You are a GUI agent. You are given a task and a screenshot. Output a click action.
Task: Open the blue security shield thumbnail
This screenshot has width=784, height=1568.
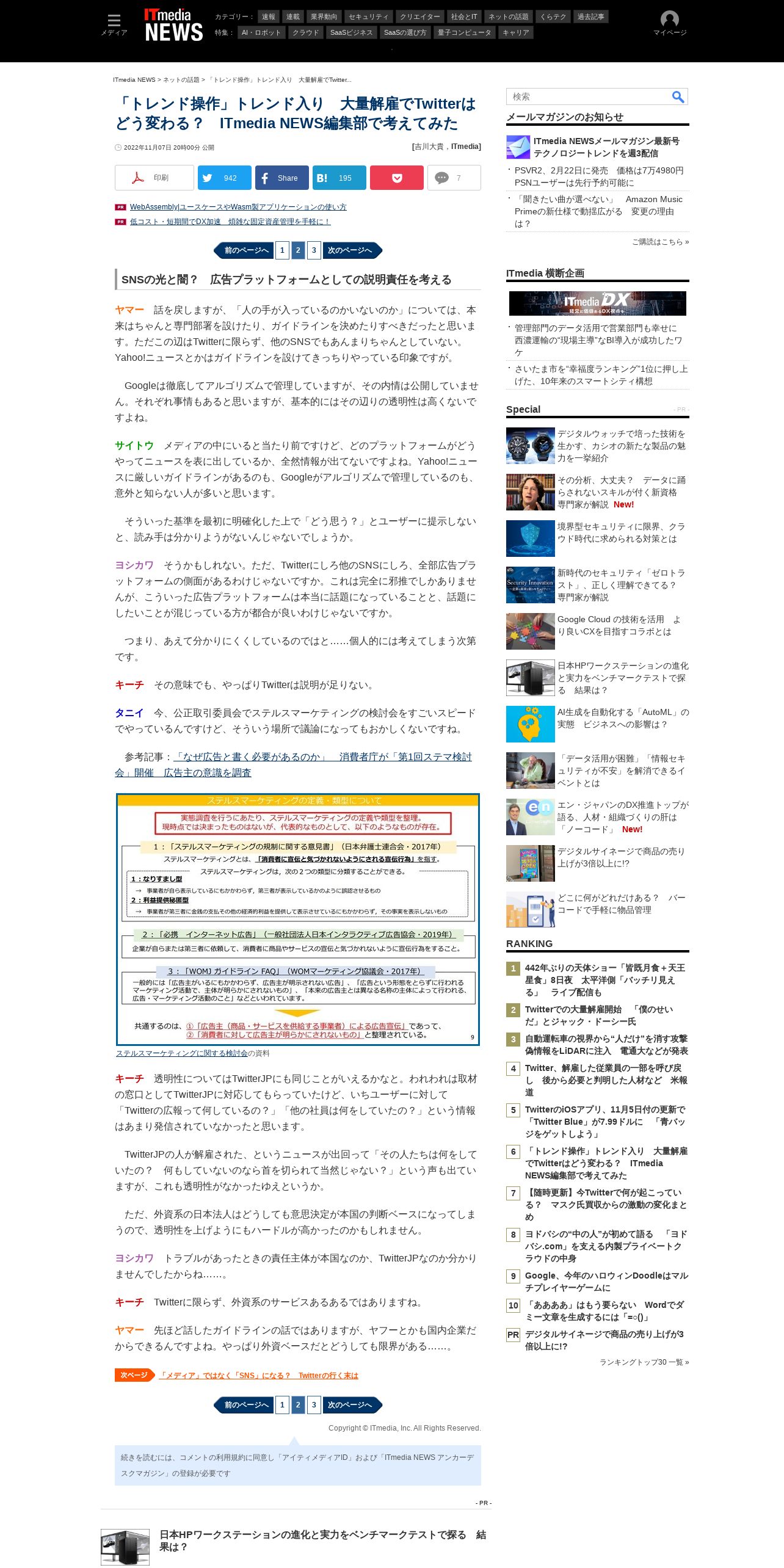click(531, 539)
